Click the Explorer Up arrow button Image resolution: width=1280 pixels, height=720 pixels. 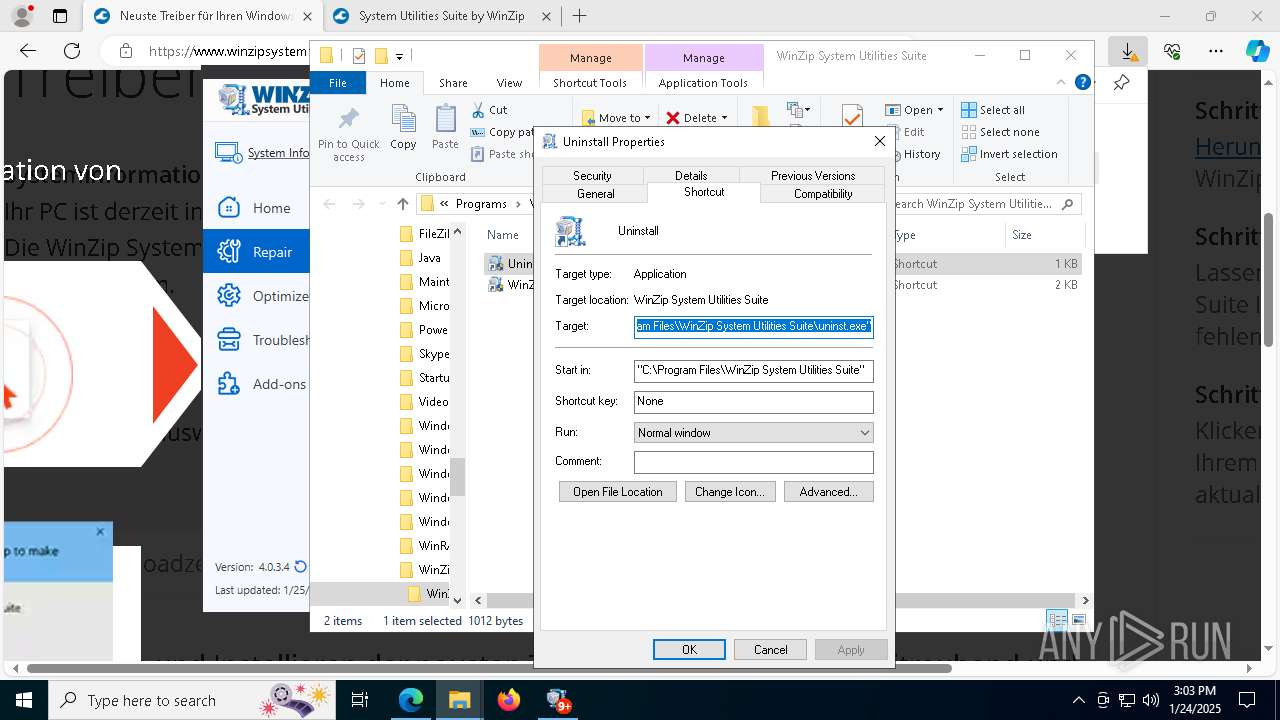(x=403, y=204)
